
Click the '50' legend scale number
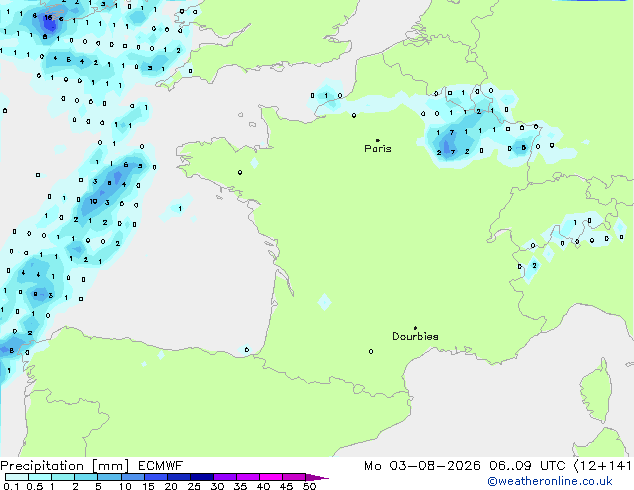[x=309, y=486]
